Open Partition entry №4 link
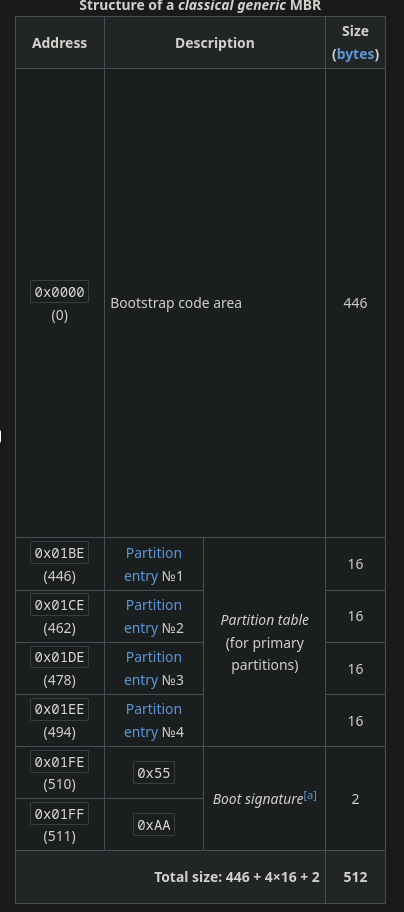This screenshot has width=404, height=912. point(153,721)
